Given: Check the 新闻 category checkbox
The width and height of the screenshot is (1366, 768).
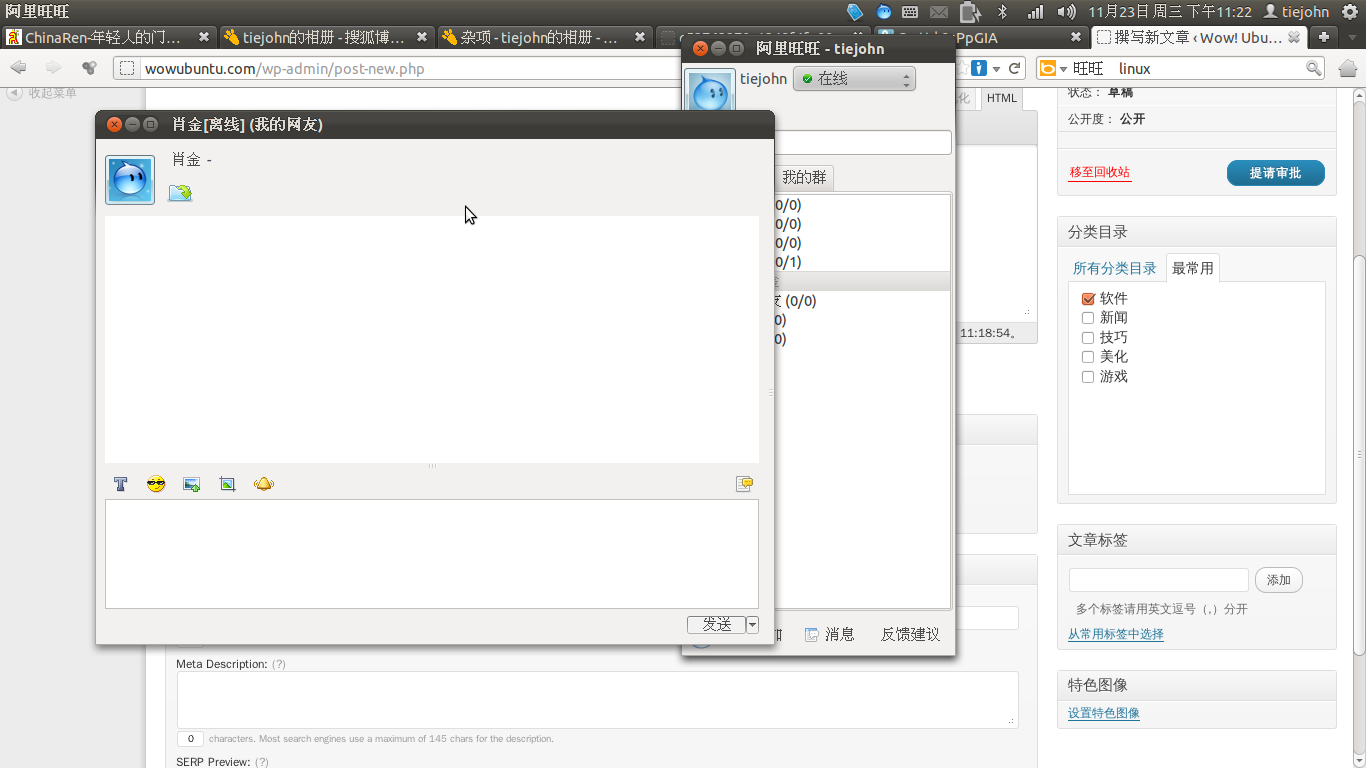Looking at the screenshot, I should [x=1088, y=318].
